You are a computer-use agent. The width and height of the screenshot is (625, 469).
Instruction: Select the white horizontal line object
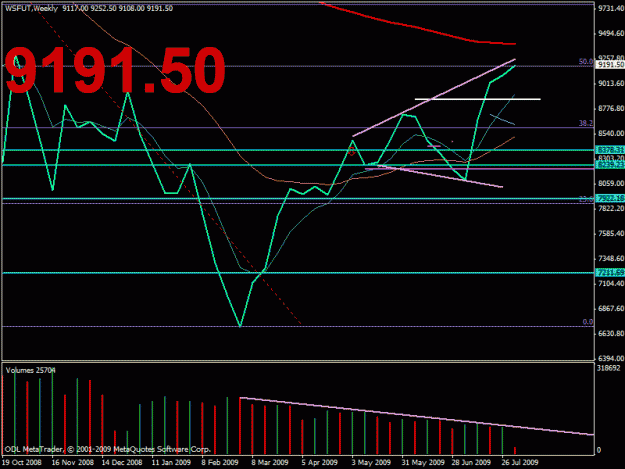(478, 99)
